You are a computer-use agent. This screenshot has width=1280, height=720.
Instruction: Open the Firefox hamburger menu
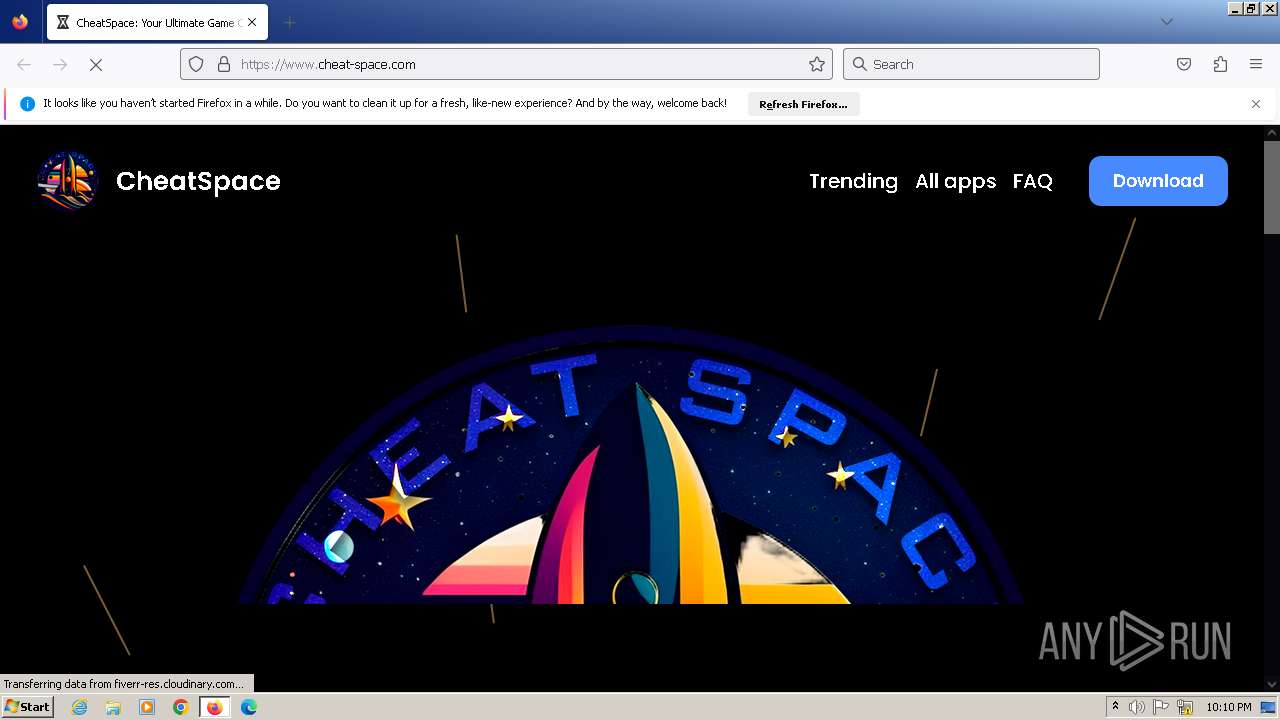(x=1256, y=64)
